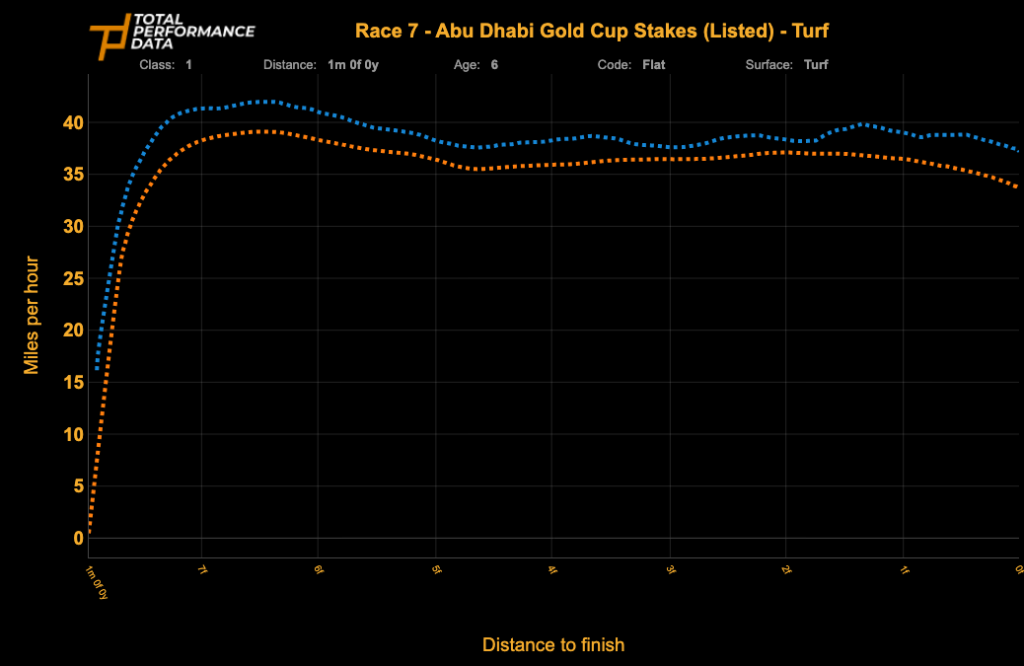
Task: Click the 7f marker on the distance axis
Action: (x=201, y=569)
